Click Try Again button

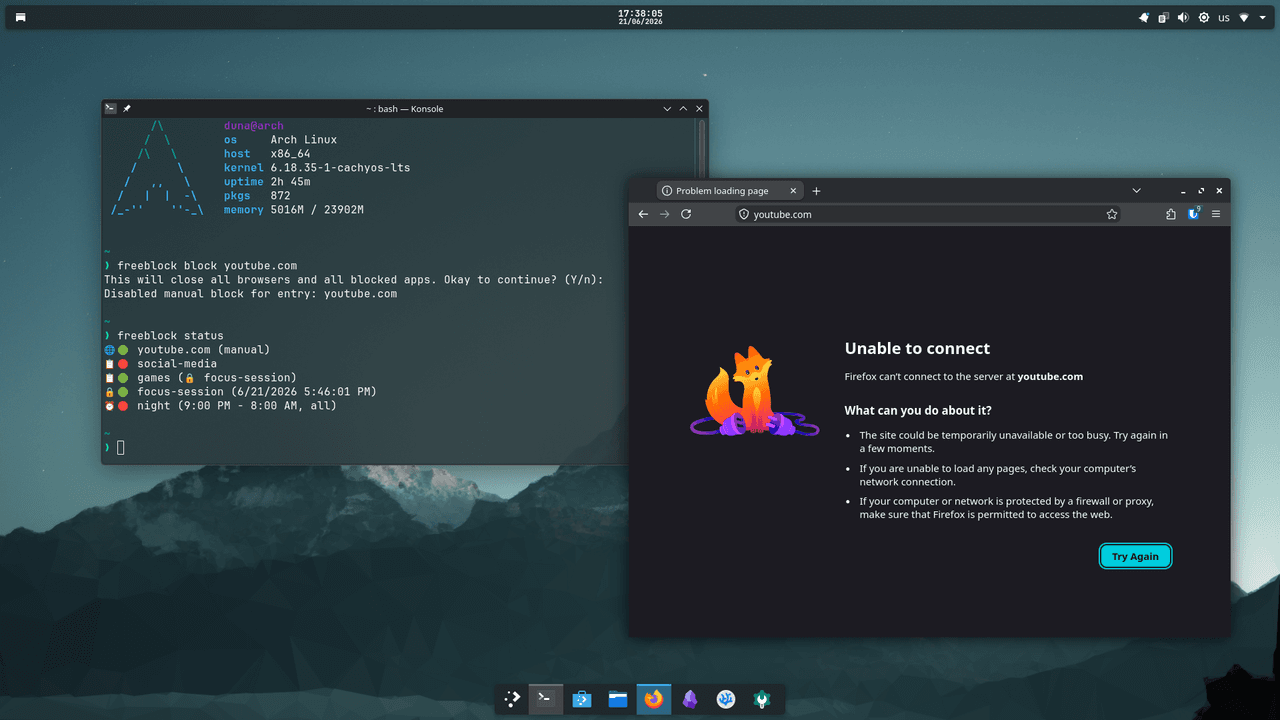click(x=1135, y=557)
